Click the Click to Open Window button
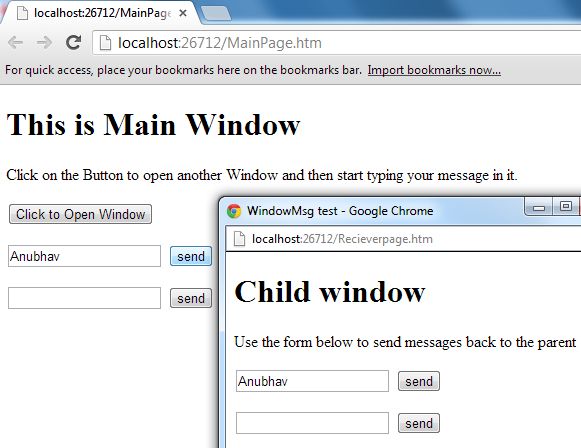The width and height of the screenshot is (581, 448). (80, 214)
